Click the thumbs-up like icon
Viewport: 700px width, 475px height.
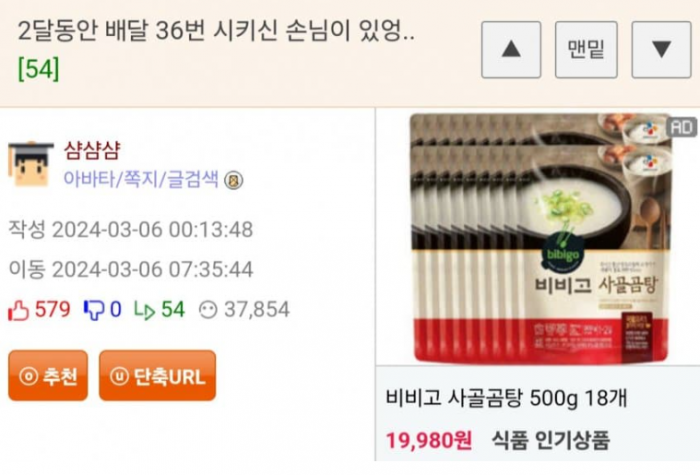tap(19, 310)
